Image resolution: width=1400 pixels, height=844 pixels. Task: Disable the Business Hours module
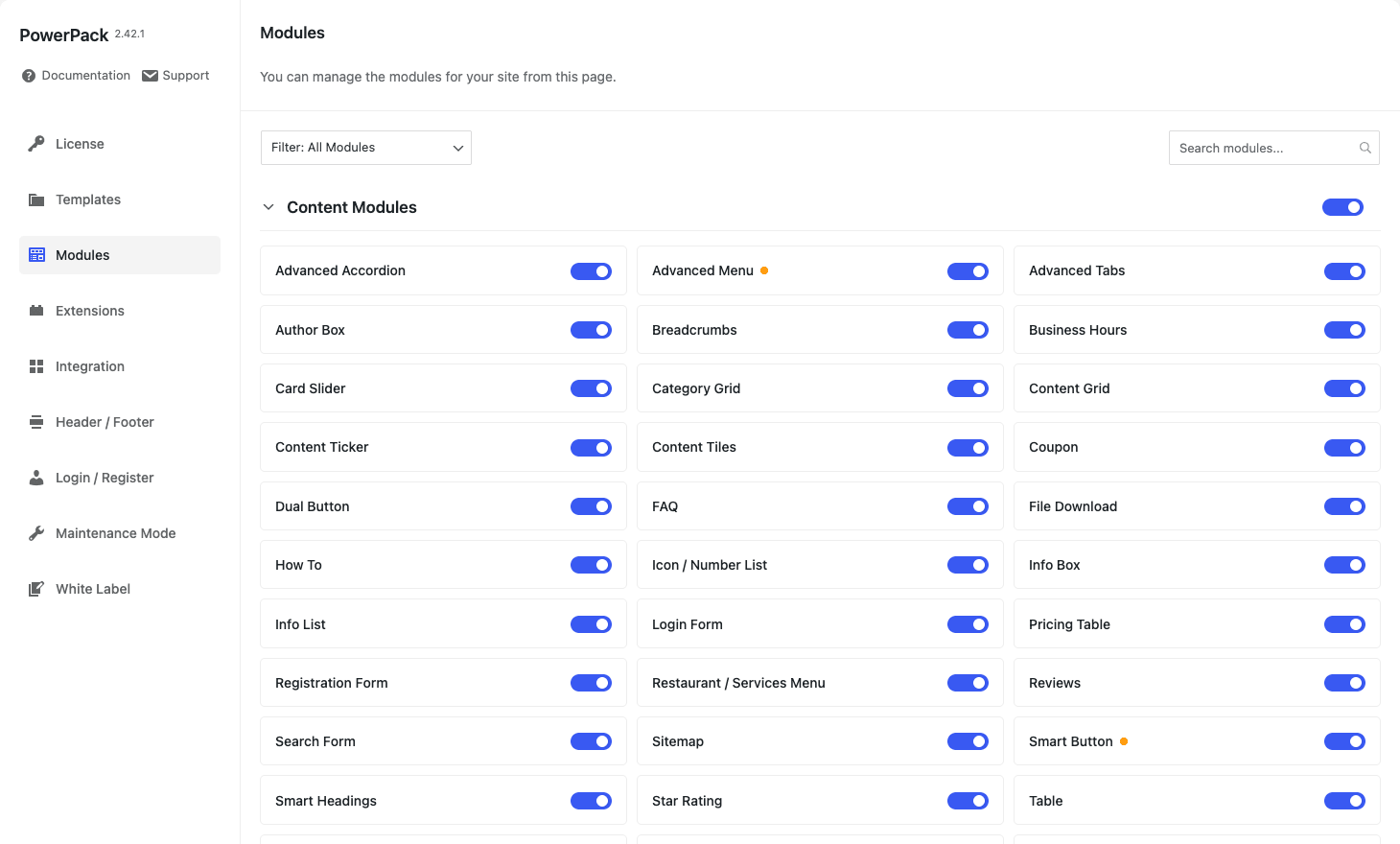(1344, 330)
